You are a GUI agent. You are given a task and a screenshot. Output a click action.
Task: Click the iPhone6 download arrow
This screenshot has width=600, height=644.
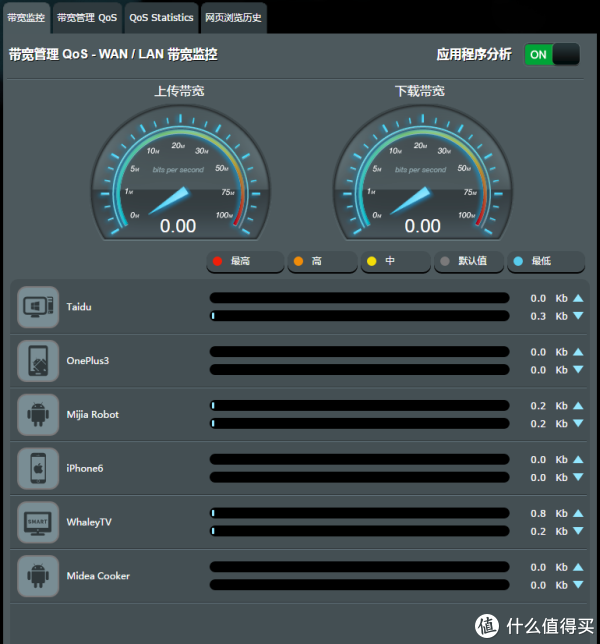[x=578, y=478]
